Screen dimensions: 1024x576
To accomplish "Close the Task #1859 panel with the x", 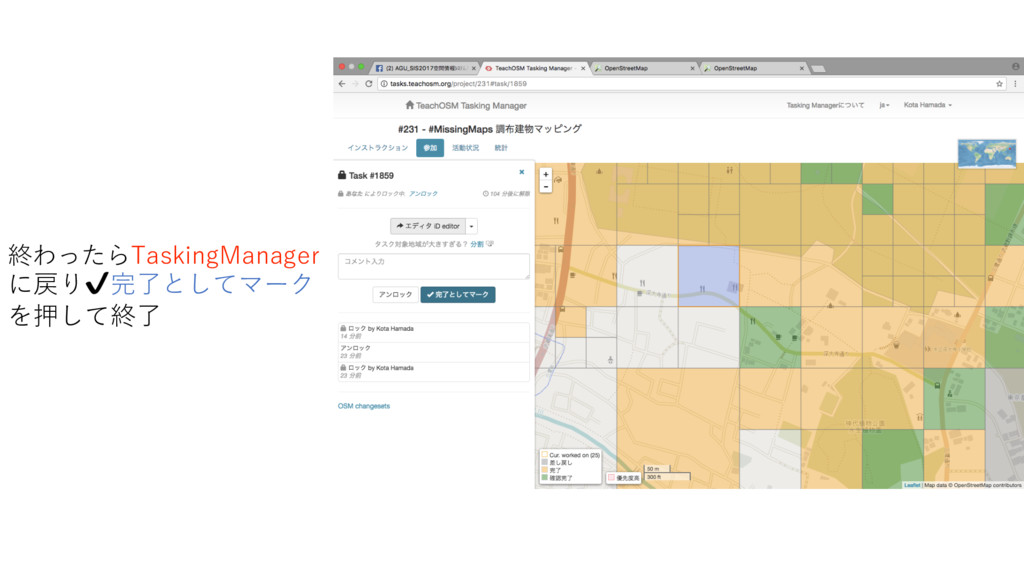I will (x=522, y=172).
